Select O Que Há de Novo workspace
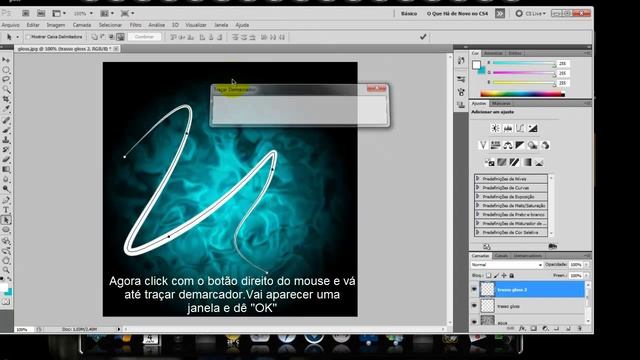This screenshot has height=360, width=640. (x=457, y=13)
